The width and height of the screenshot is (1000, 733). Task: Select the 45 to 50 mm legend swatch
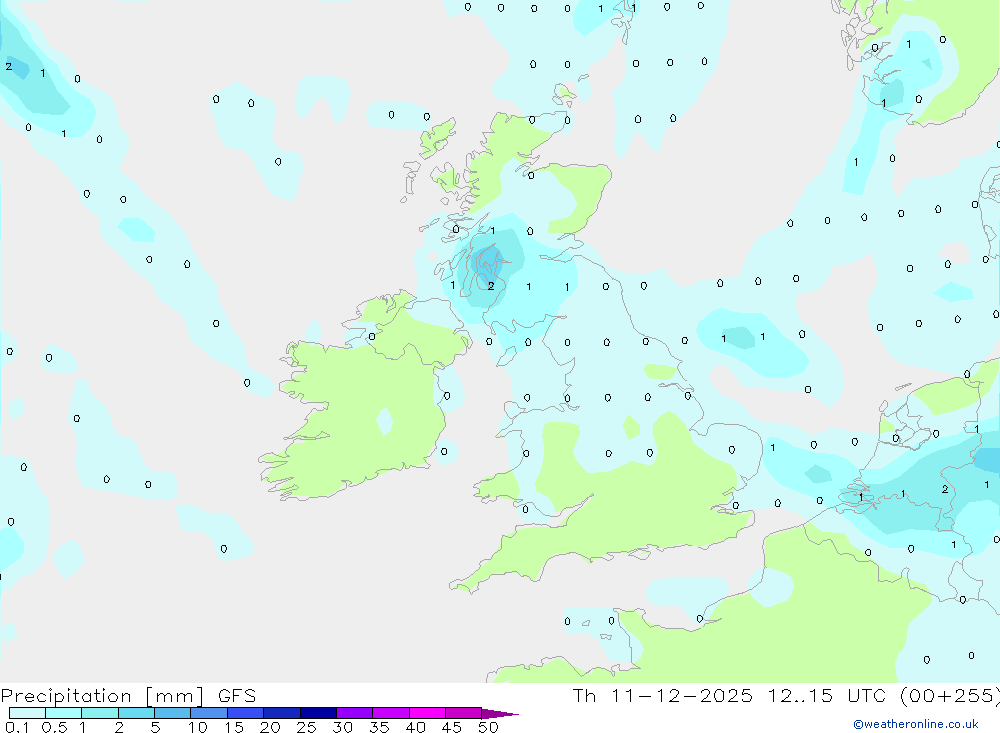(x=463, y=713)
